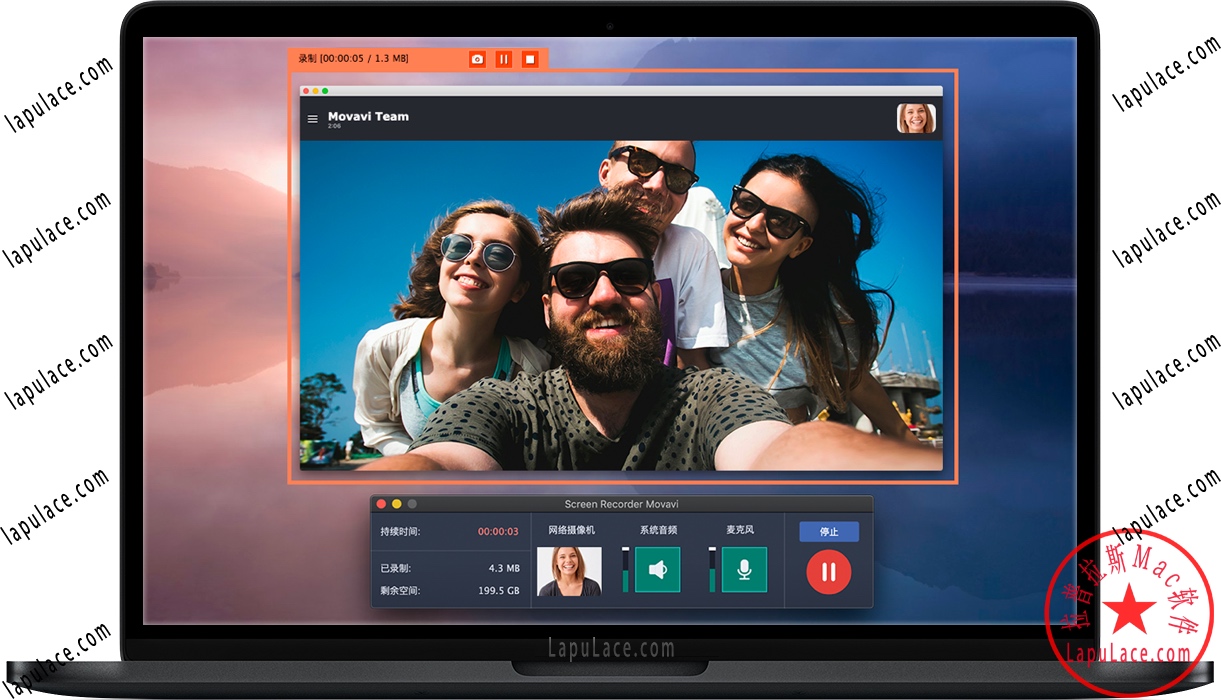
Task: Click the Screen Recorder Movavi title bar
Action: [x=620, y=503]
